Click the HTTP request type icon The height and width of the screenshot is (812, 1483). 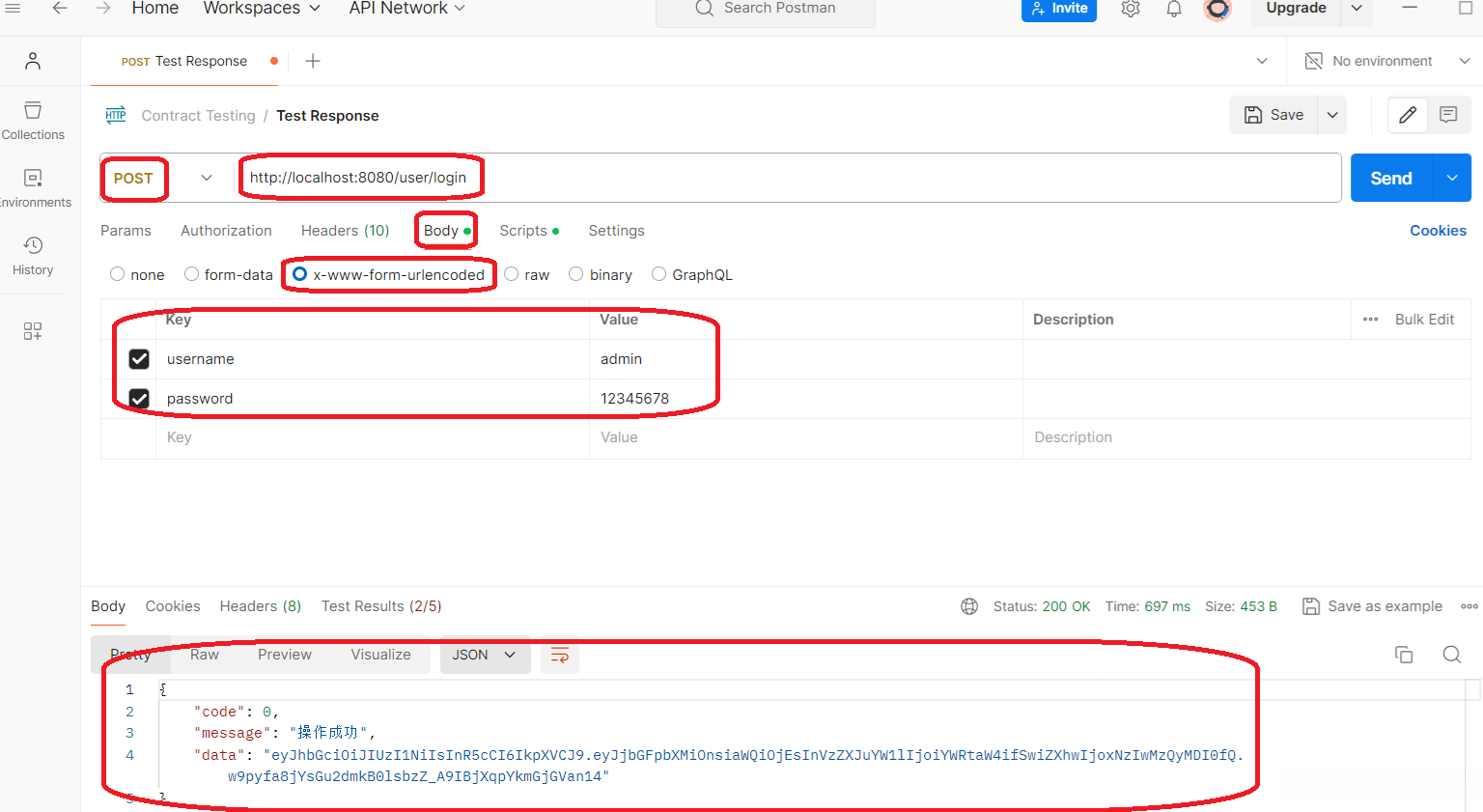click(116, 115)
